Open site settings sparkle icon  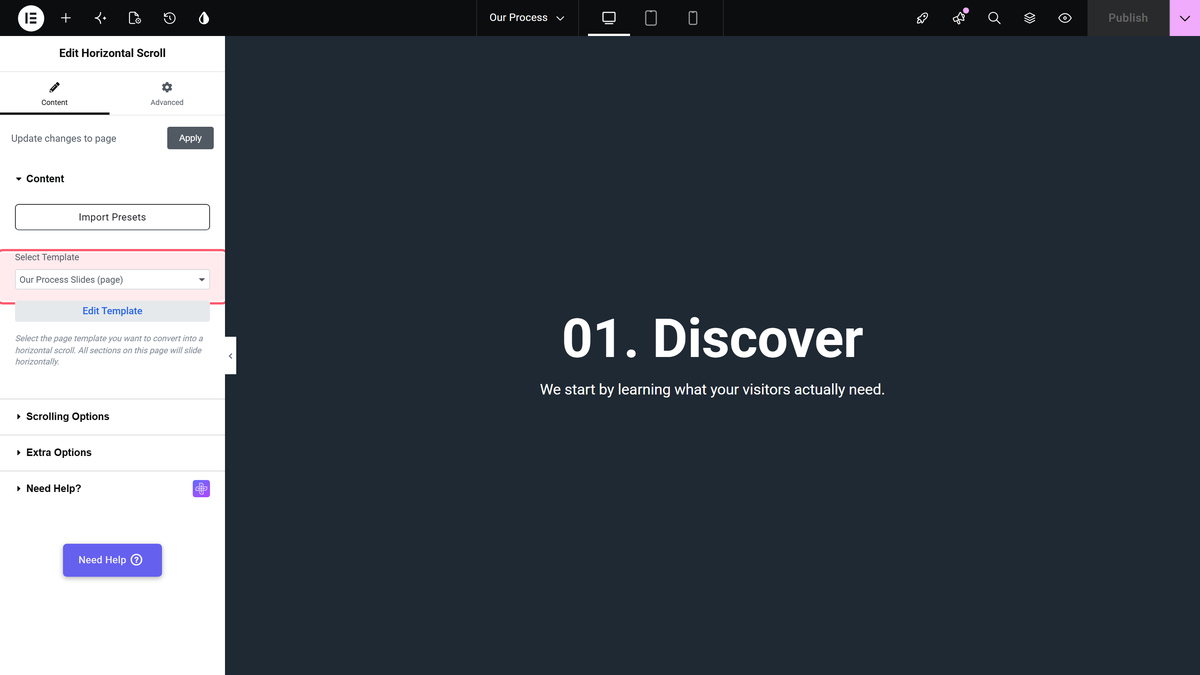pos(100,18)
